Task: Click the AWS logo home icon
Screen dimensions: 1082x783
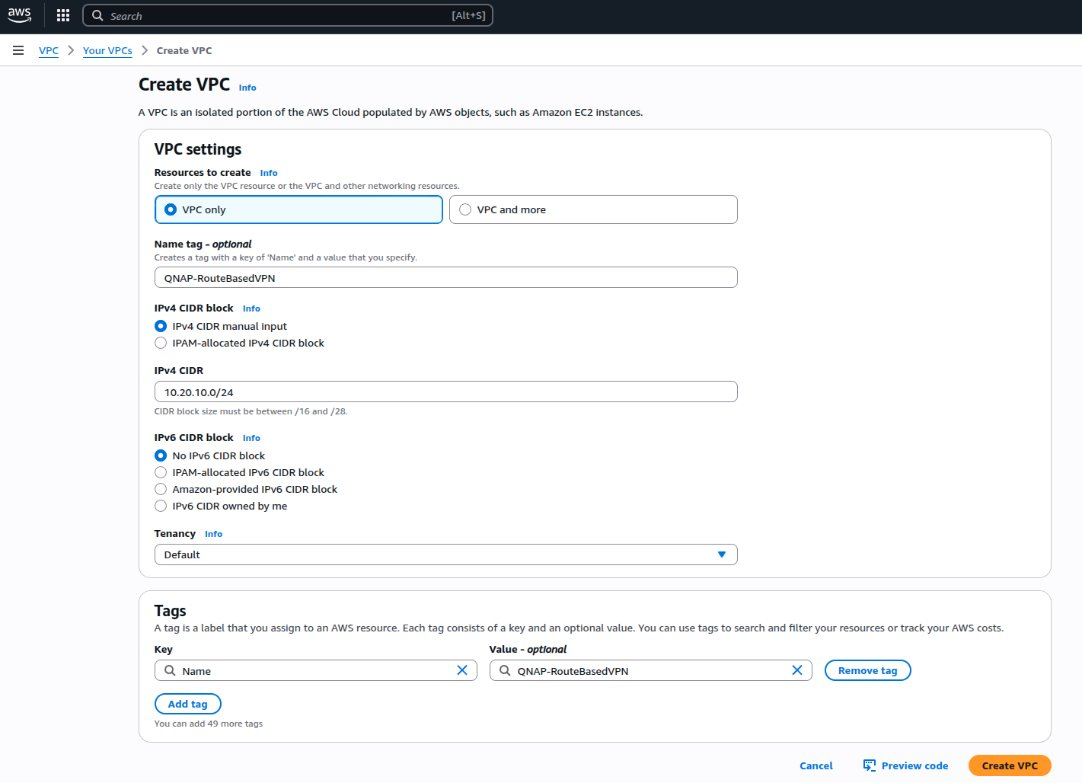Action: [20, 16]
